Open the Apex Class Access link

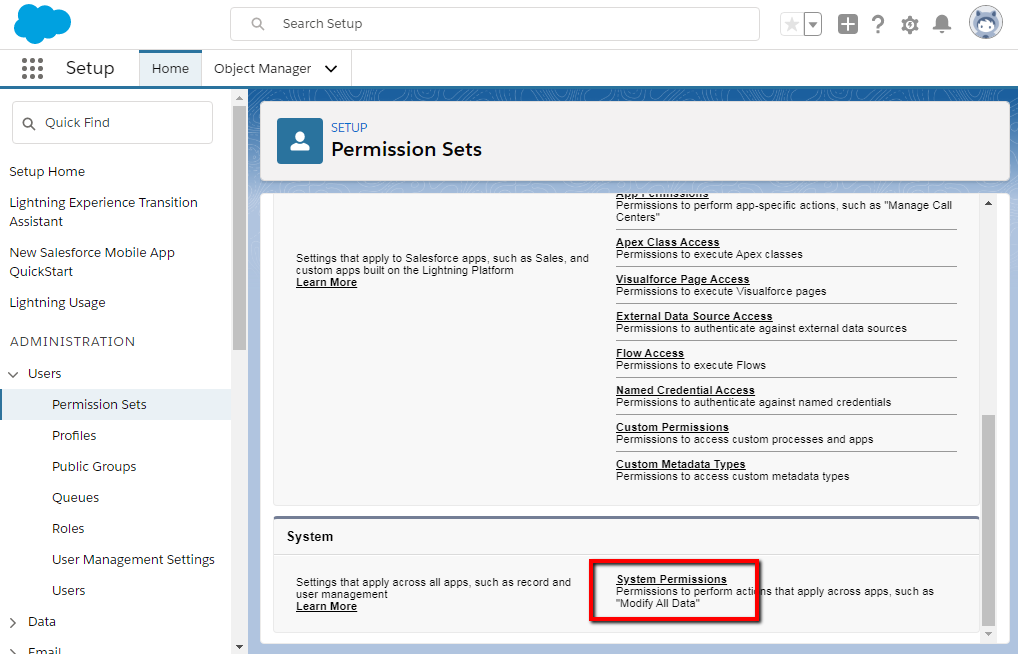tap(667, 242)
